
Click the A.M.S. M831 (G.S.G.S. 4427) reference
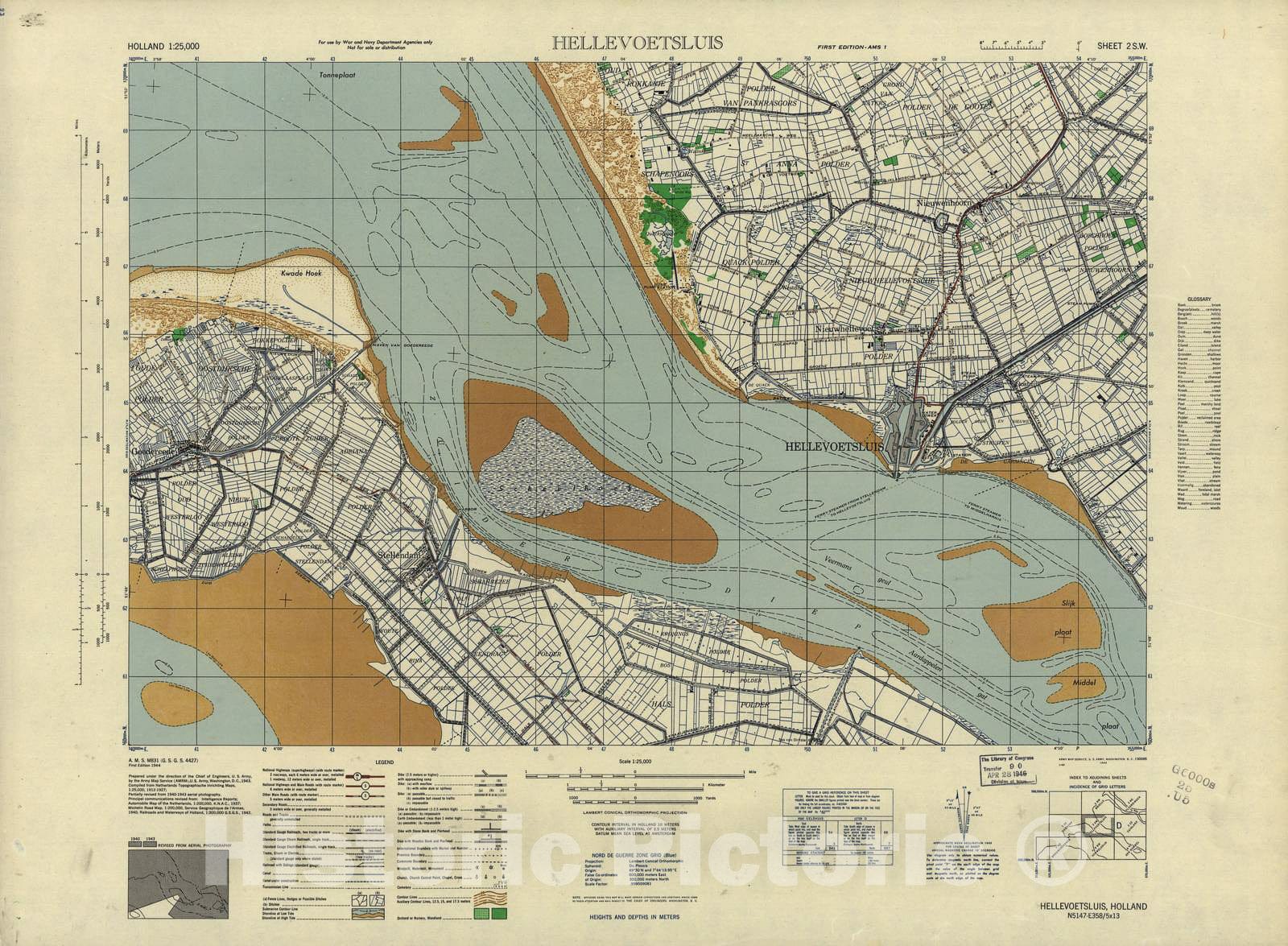[163, 761]
